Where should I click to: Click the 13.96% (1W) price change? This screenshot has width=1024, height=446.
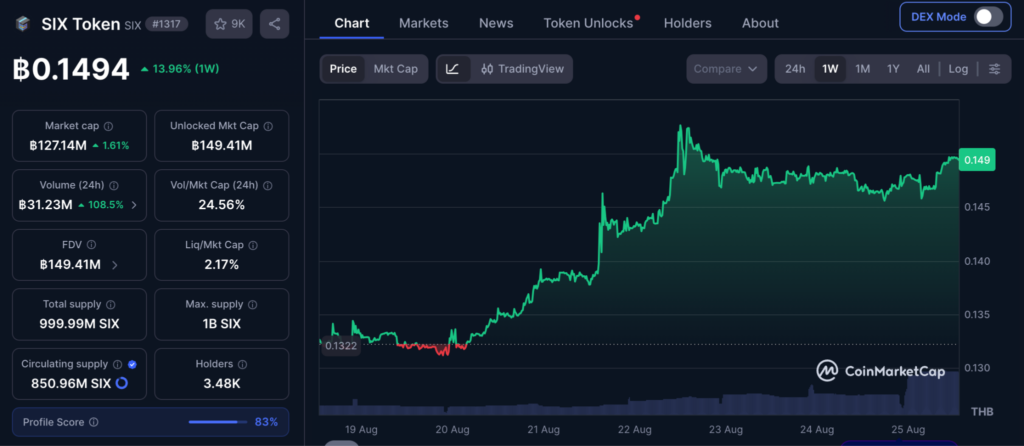pos(180,69)
